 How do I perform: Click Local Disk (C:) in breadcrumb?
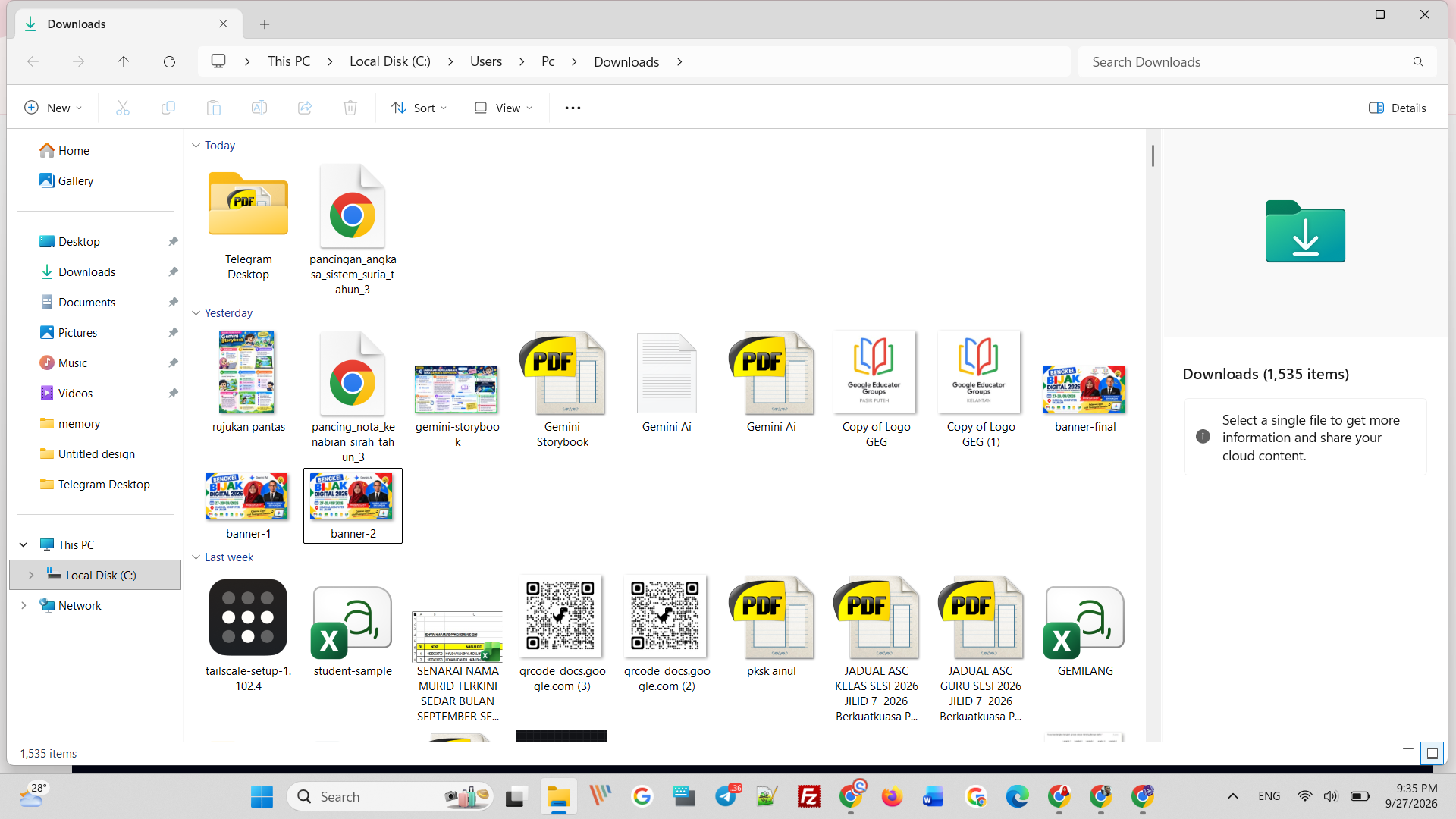pyautogui.click(x=390, y=61)
